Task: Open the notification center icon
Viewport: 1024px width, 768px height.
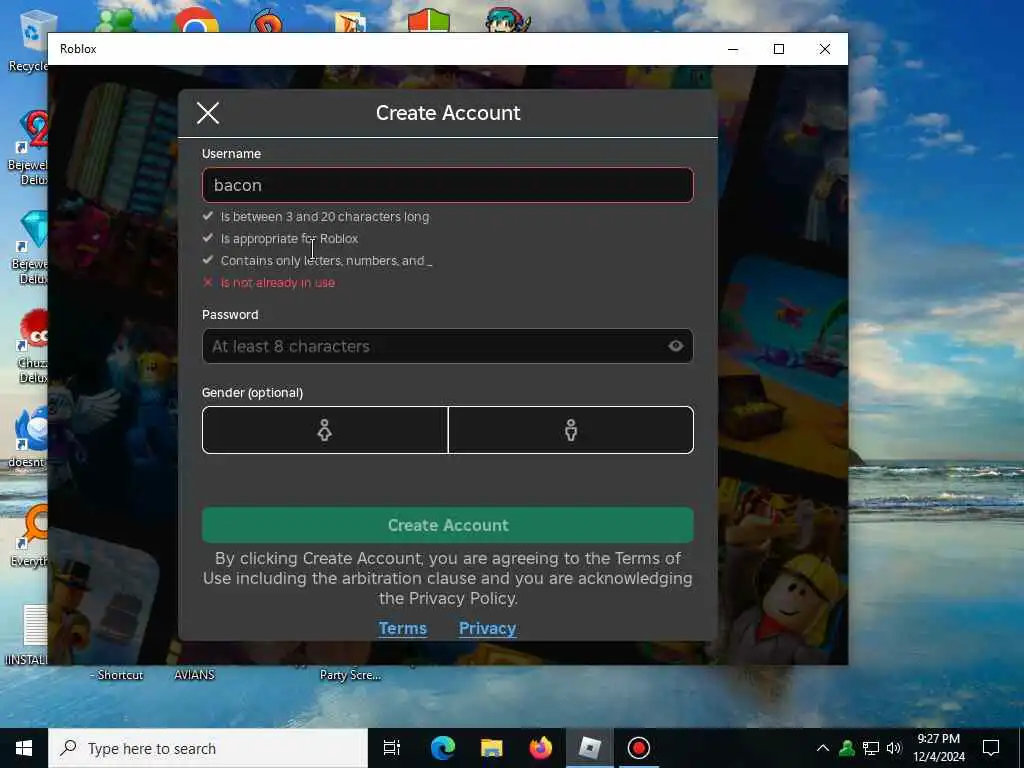Action: coord(991,748)
